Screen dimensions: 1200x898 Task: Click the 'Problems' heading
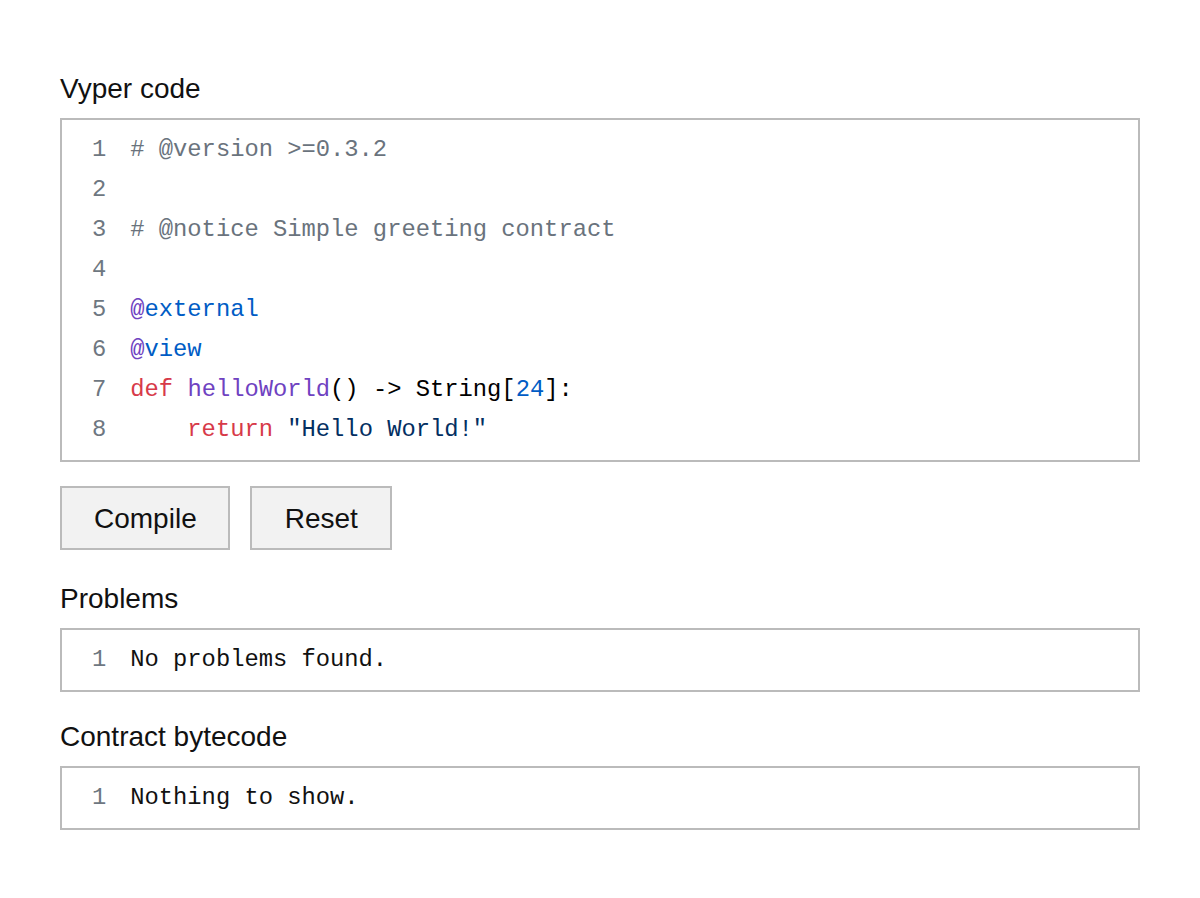coord(119,599)
